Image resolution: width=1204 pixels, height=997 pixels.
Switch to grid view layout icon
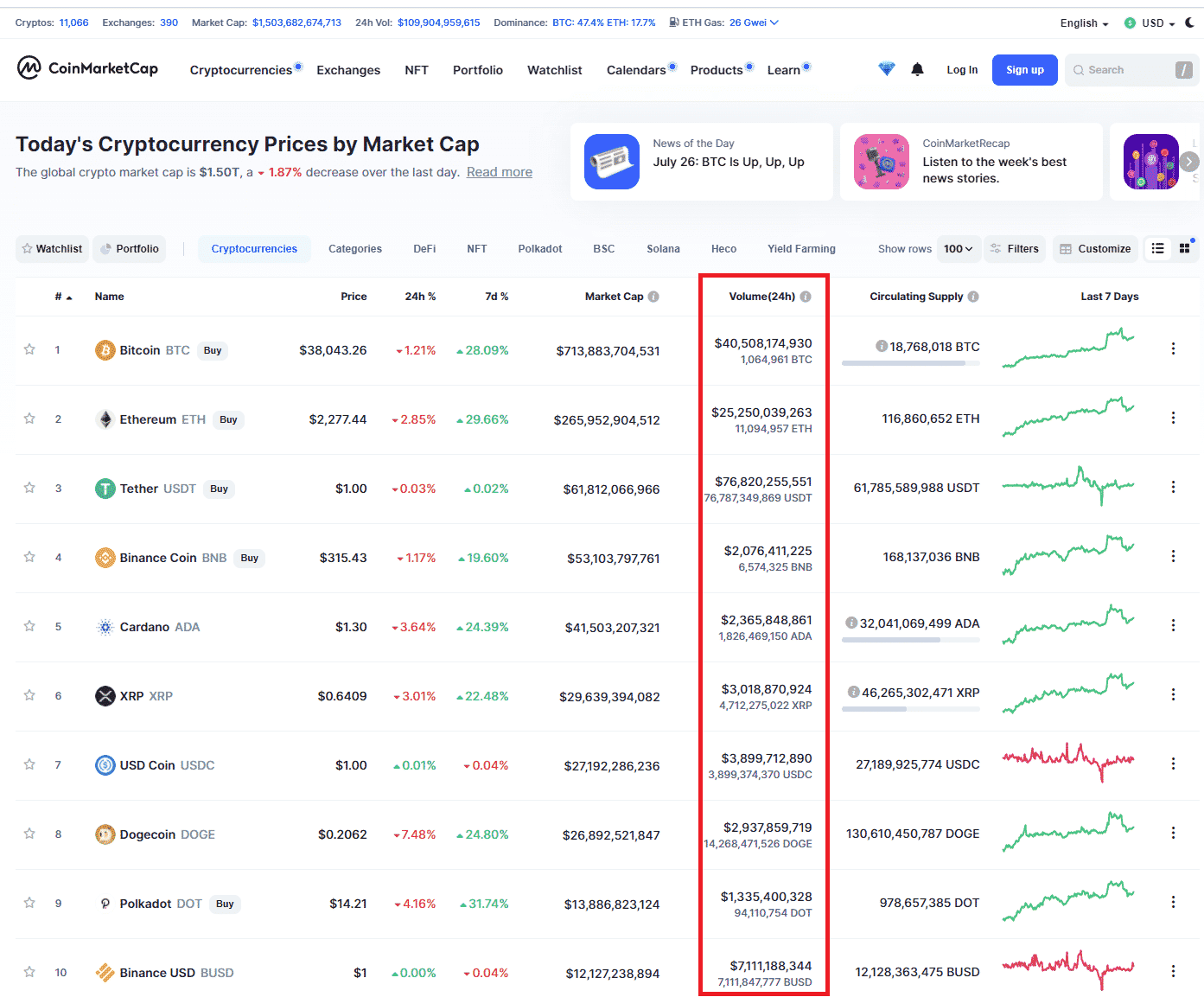[x=1184, y=249]
